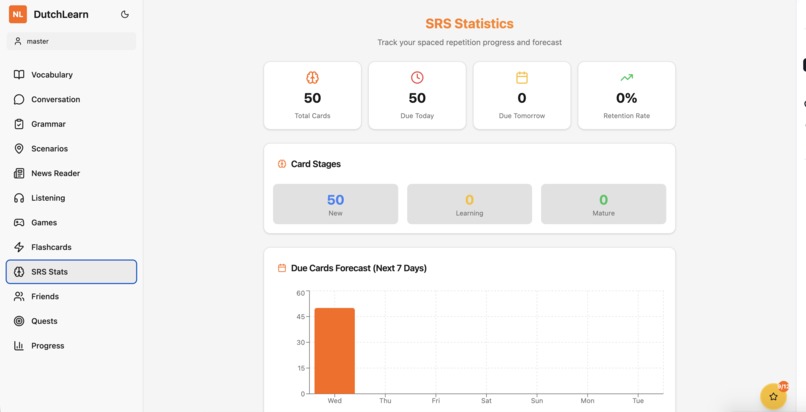Viewport: 806px width, 412px height.
Task: Click the icon beside Card Stages heading
Action: [x=282, y=164]
